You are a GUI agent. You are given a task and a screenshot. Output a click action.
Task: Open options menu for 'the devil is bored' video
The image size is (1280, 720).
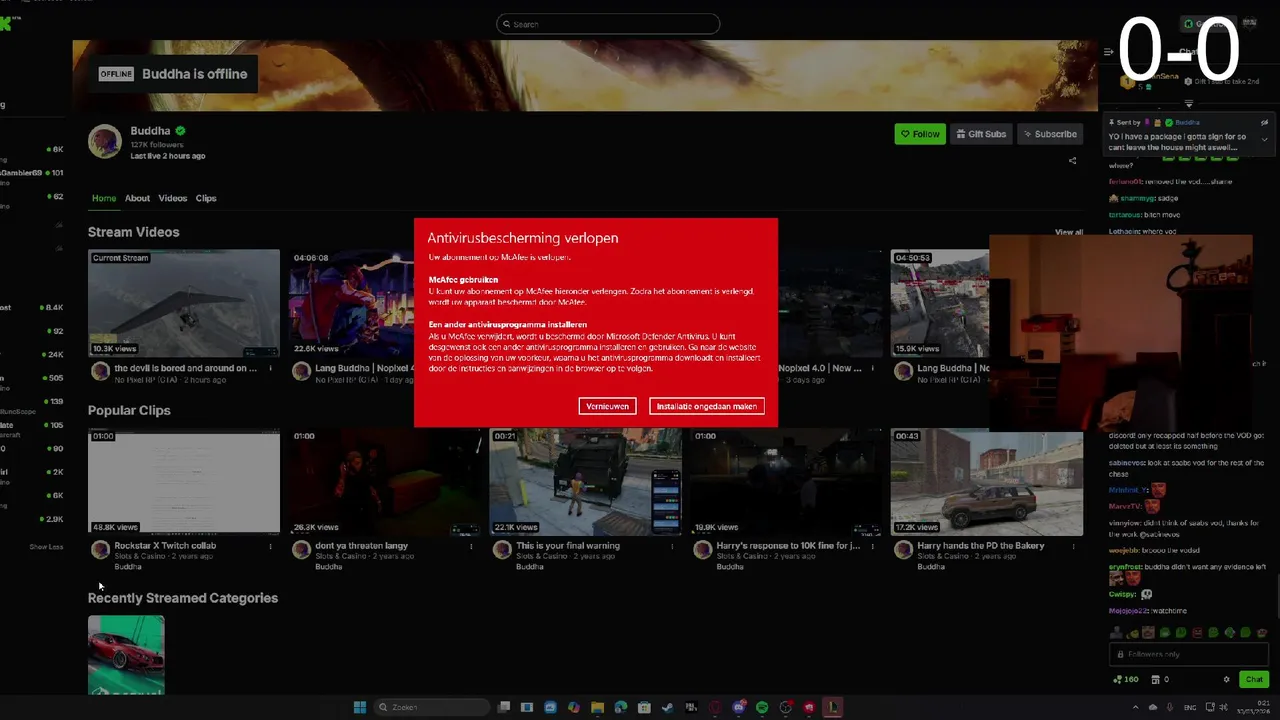(270, 369)
